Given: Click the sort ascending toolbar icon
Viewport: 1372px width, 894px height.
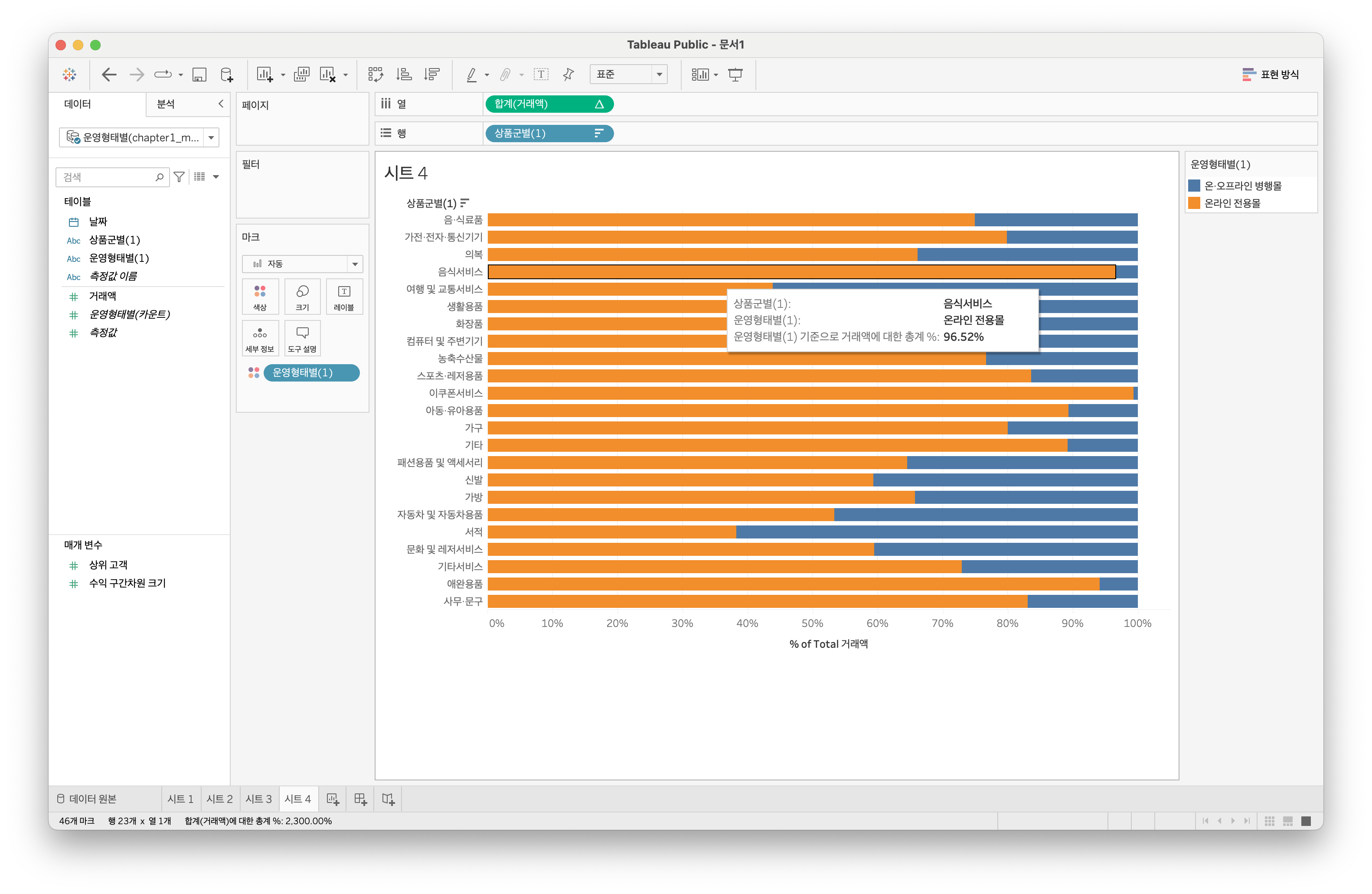Looking at the screenshot, I should [x=404, y=75].
